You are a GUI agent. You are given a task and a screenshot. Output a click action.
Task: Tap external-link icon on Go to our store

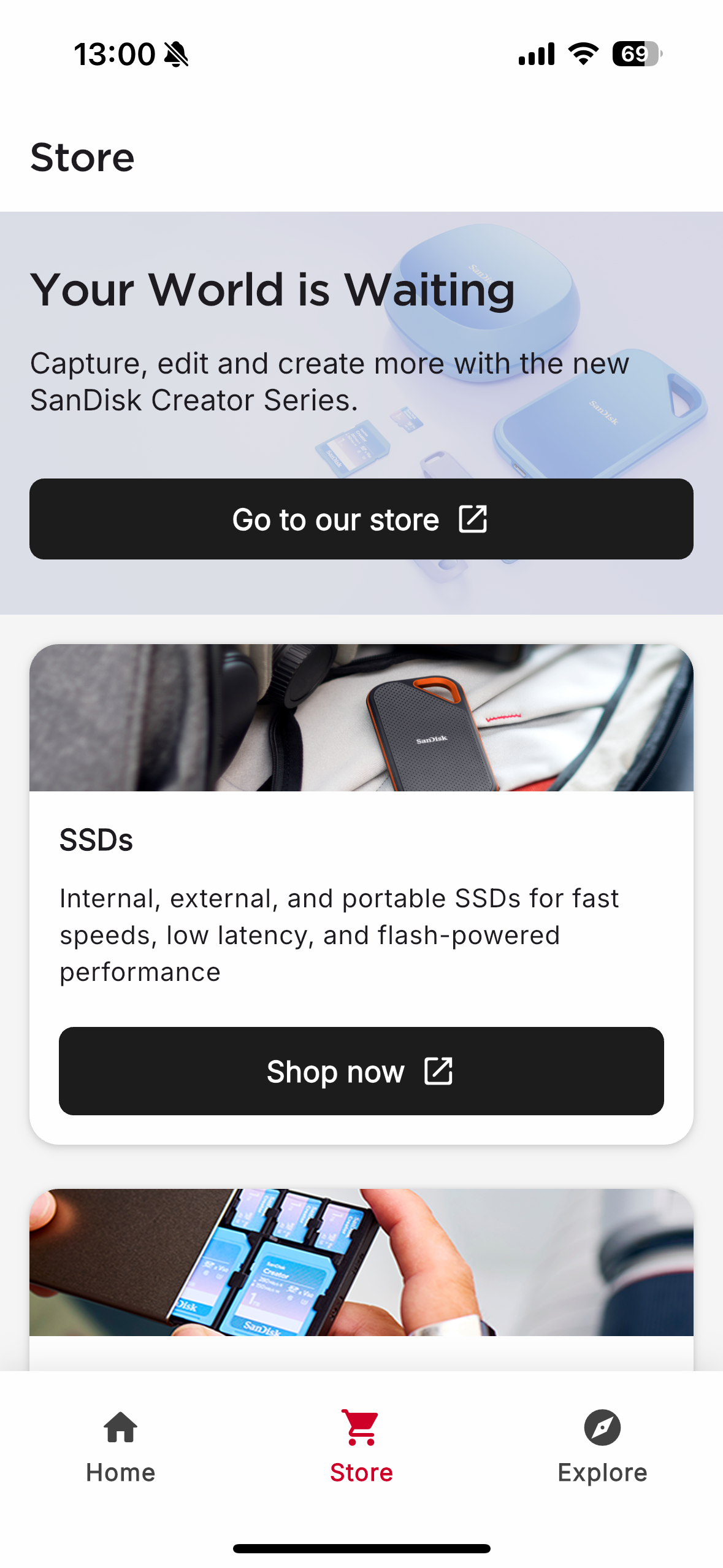coord(473,519)
